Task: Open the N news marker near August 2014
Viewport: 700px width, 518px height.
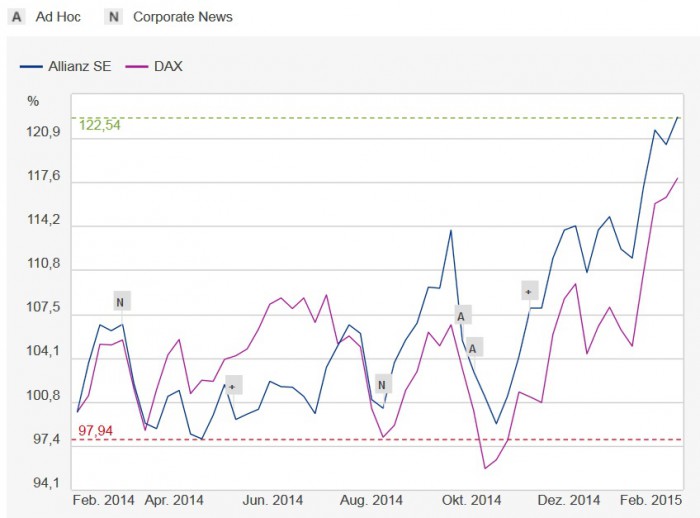Action: [x=384, y=385]
